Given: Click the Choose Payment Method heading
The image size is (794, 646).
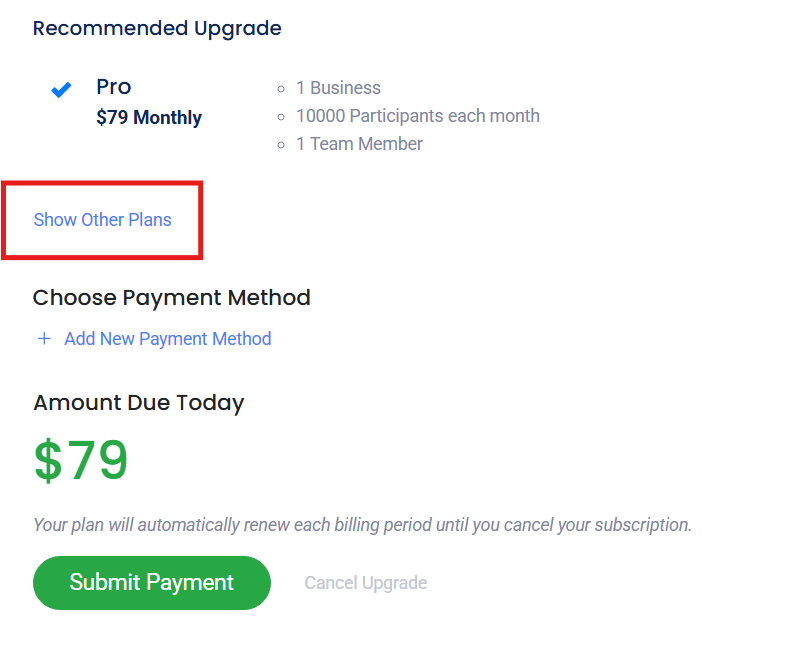Looking at the screenshot, I should (171, 297).
